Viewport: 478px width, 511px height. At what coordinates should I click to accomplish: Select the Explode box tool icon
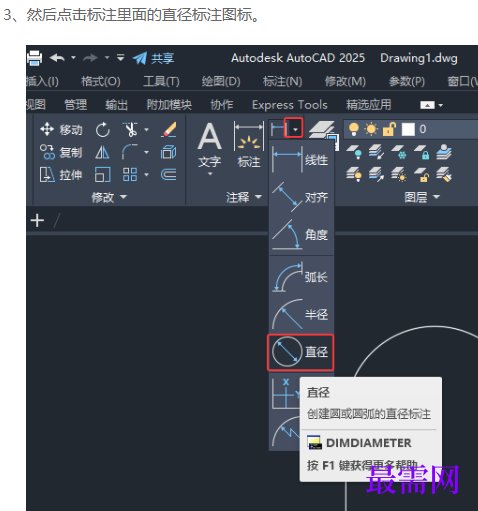[169, 152]
